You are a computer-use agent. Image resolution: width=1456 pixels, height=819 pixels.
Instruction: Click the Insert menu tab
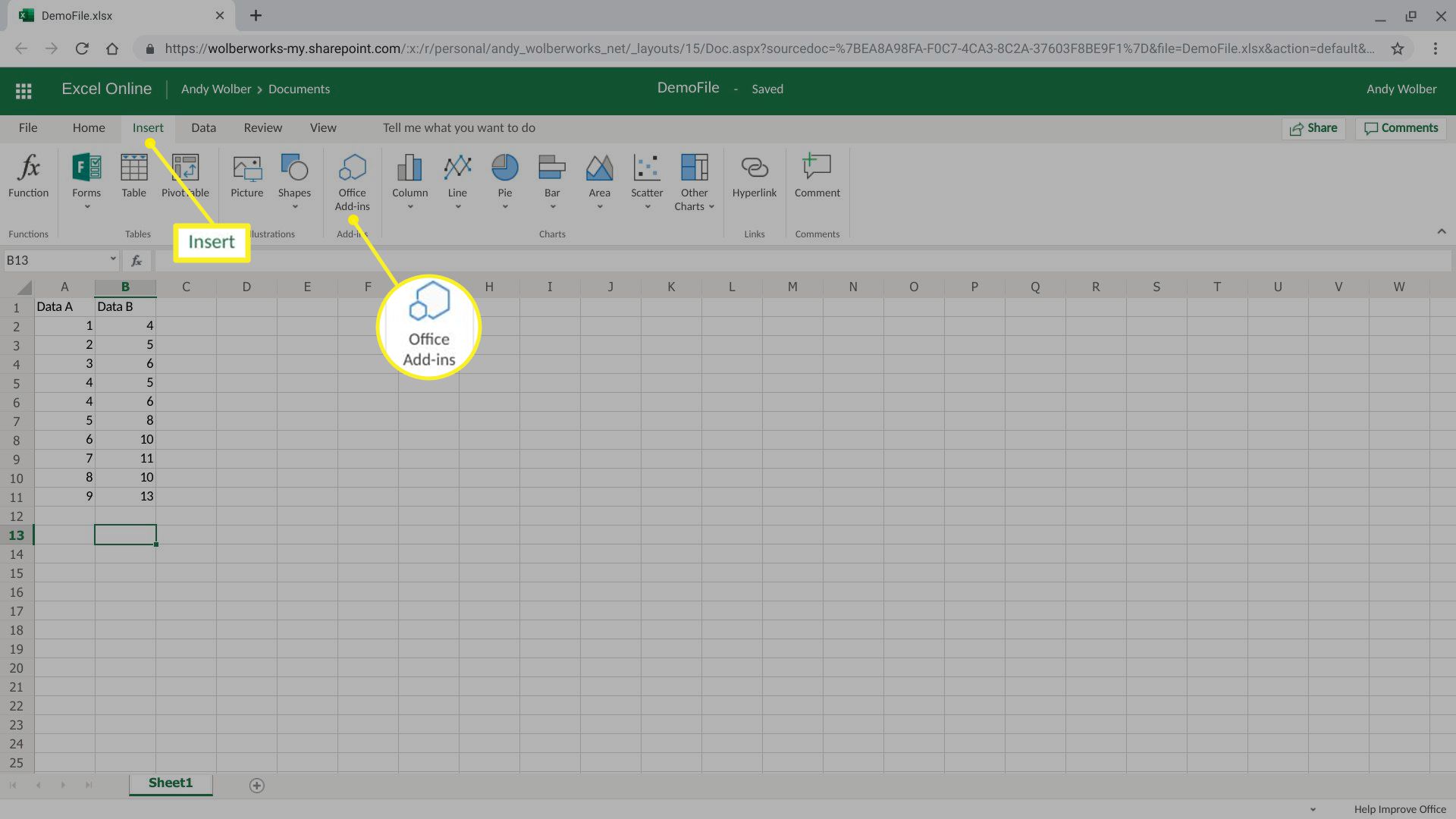(x=148, y=127)
